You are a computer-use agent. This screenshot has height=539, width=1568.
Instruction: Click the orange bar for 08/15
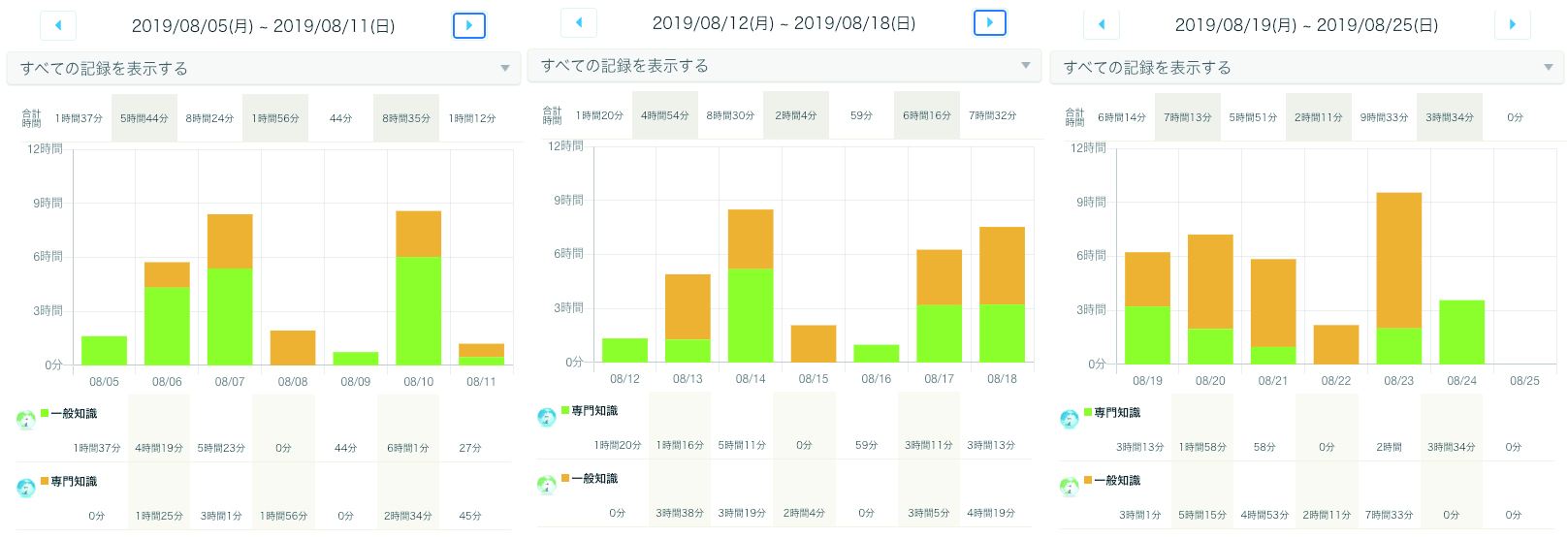tap(814, 344)
